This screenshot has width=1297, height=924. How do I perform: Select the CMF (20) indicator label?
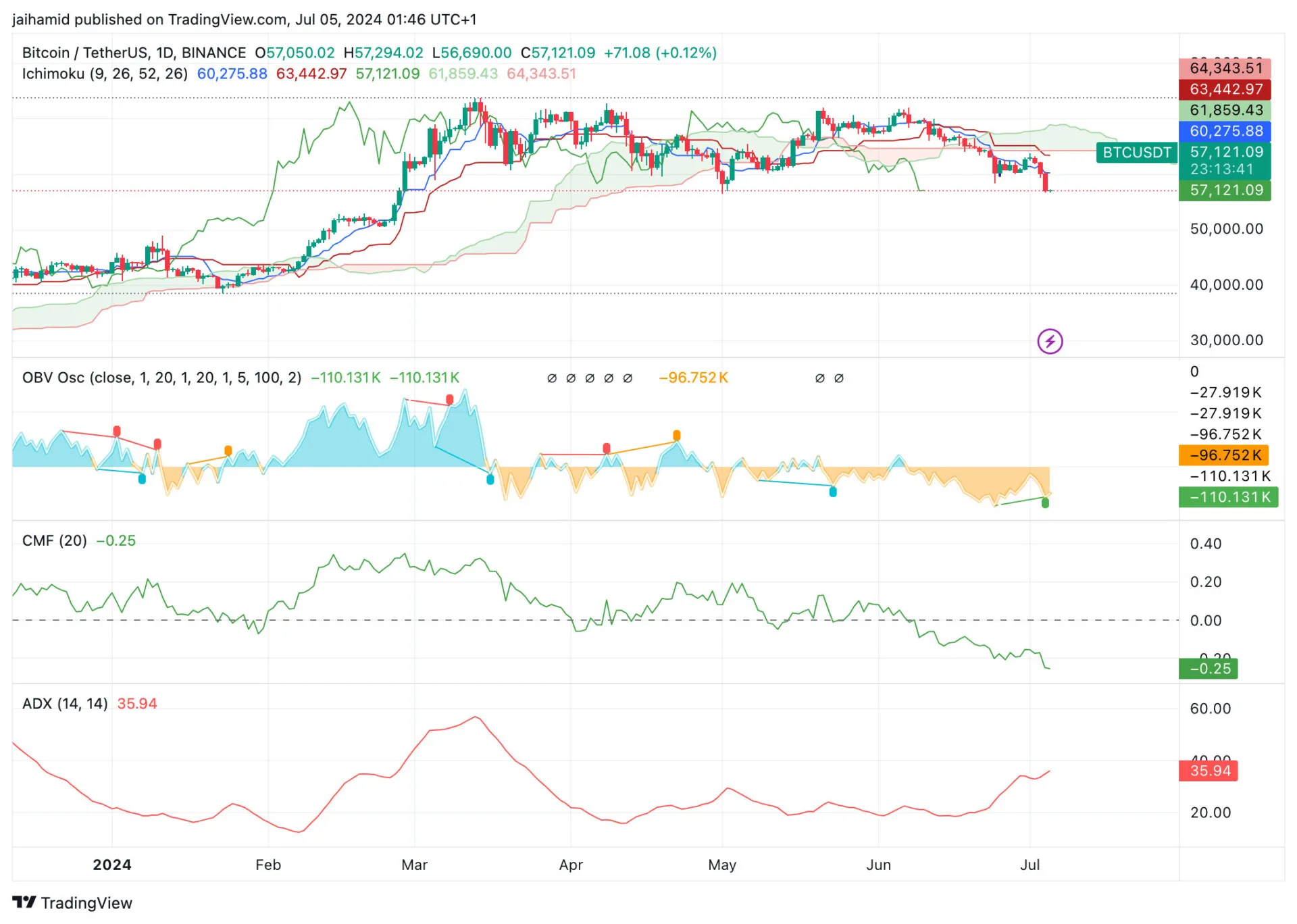(54, 540)
